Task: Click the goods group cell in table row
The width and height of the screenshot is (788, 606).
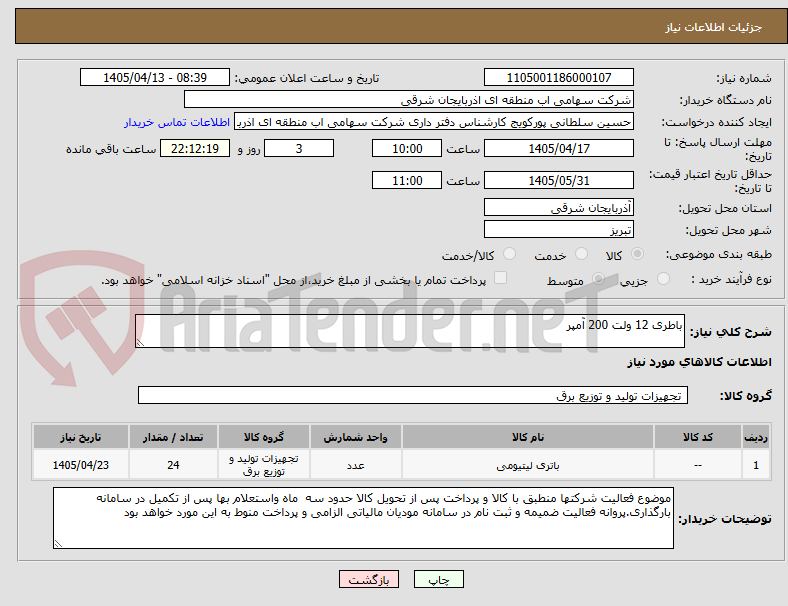Action: pos(264,465)
